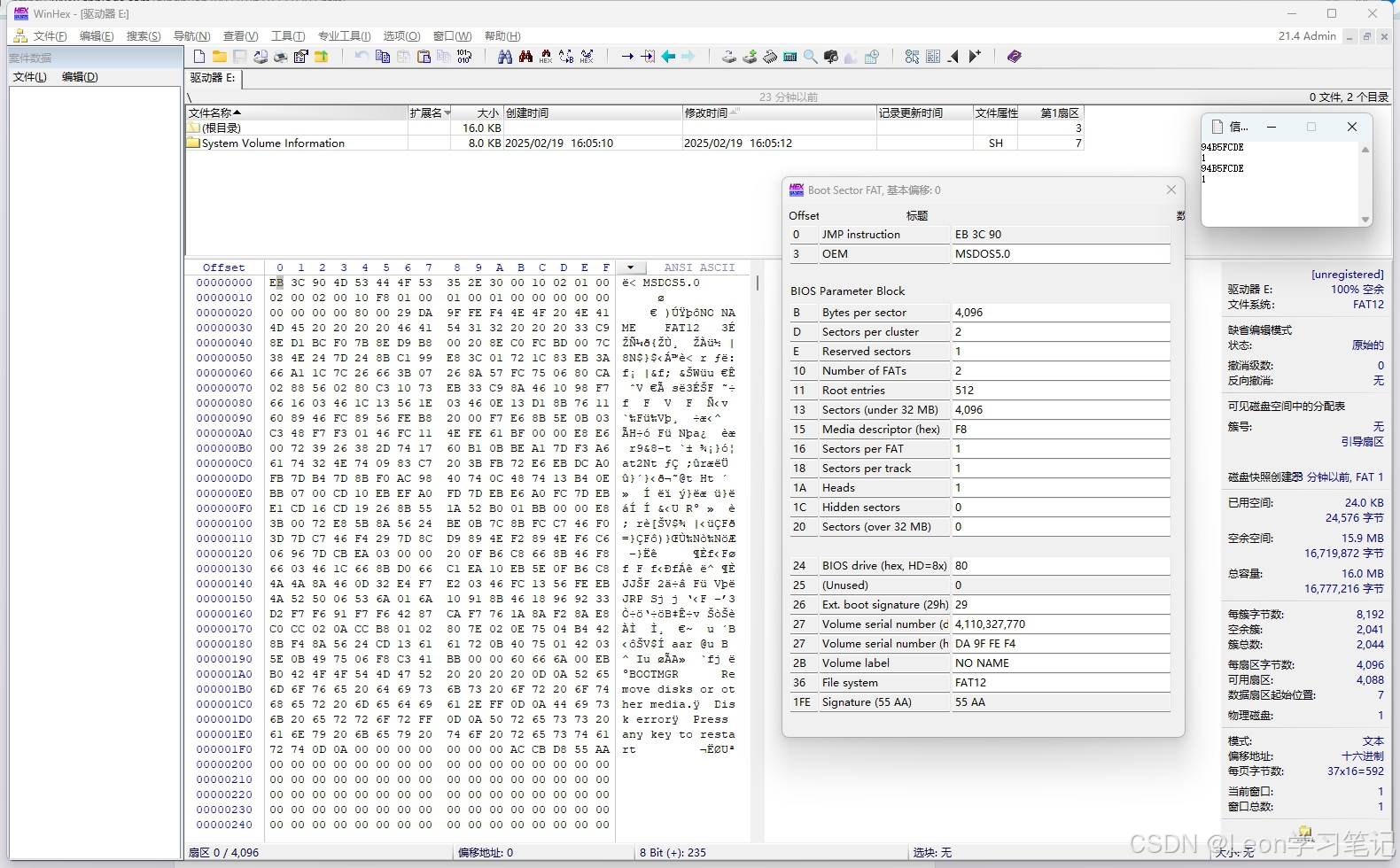Image resolution: width=1400 pixels, height=868 pixels.
Task: Open the 帮助(H) menu
Action: tap(502, 36)
